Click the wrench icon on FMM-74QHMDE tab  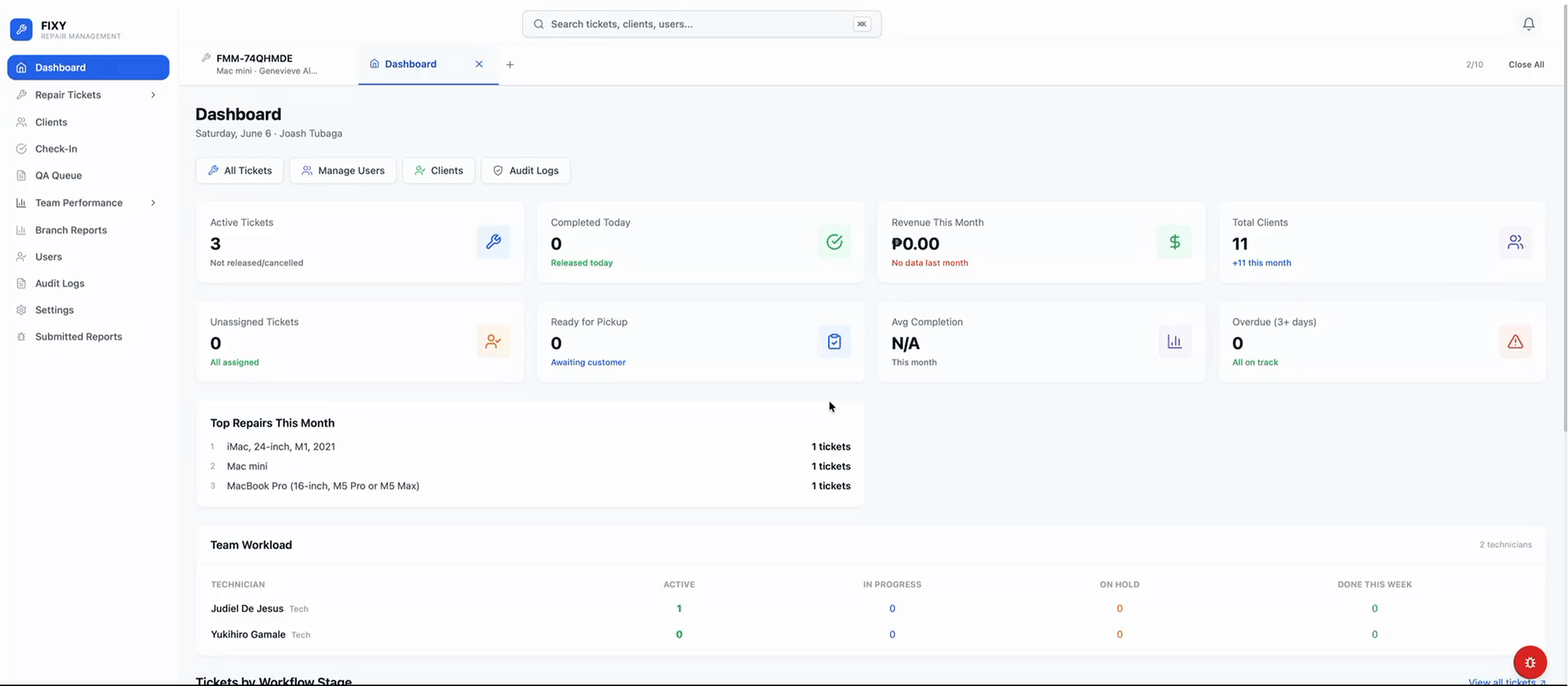(x=206, y=58)
